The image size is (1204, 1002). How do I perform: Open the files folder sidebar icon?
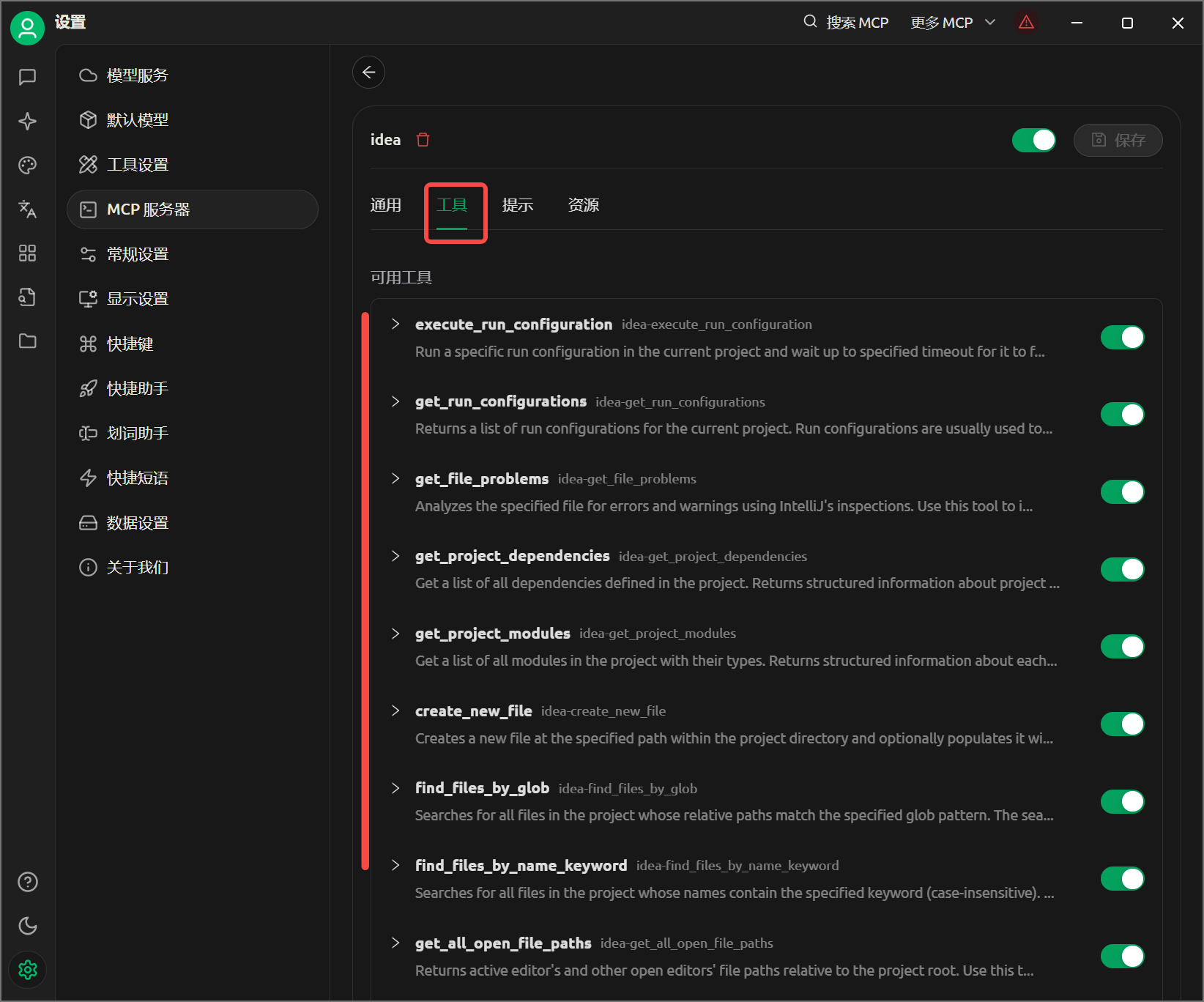tap(28, 341)
